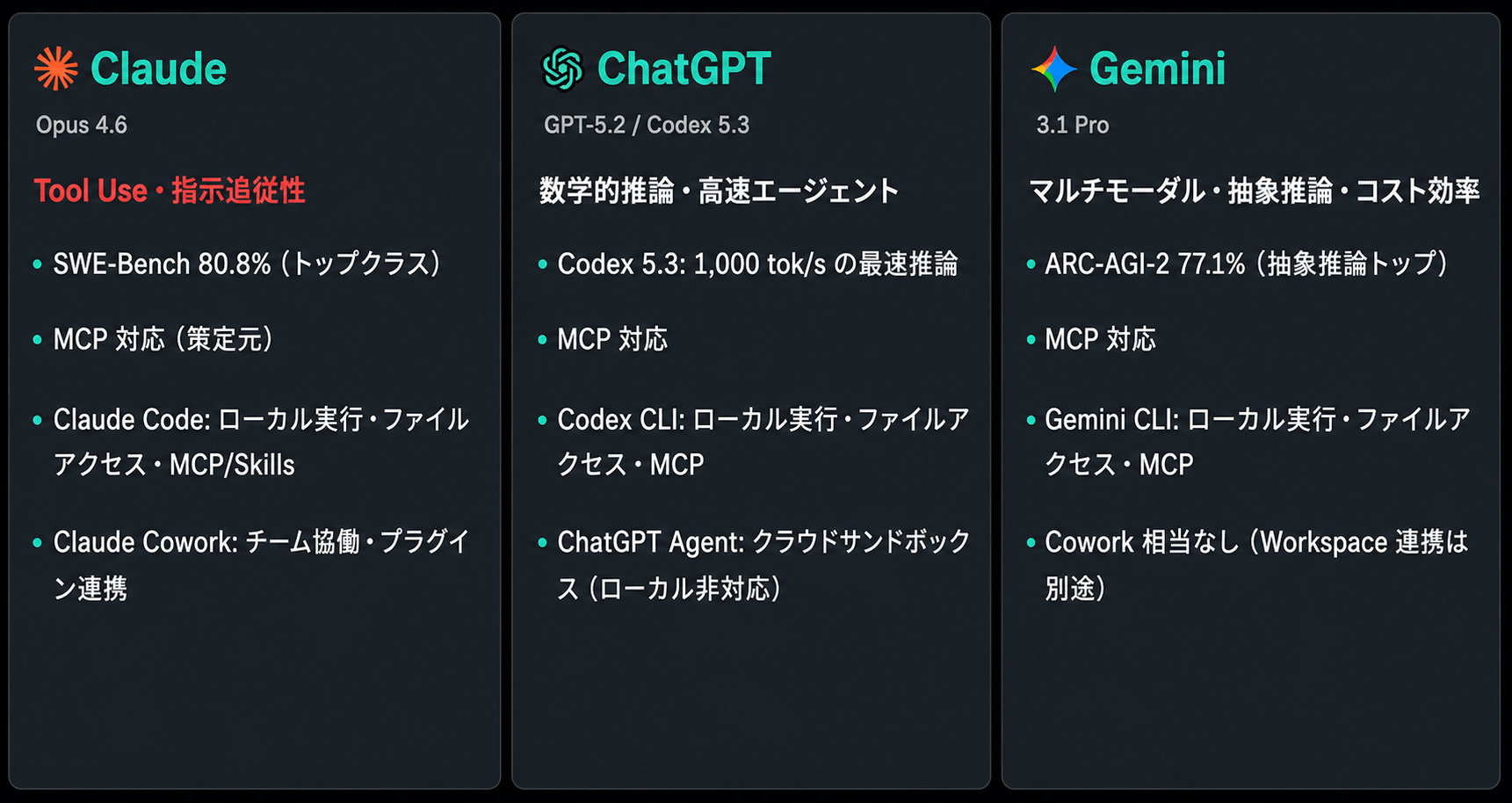Click the GPT-5.2 / Codex 5.3 subtitle
The height and width of the screenshot is (803, 1512).
point(647,126)
